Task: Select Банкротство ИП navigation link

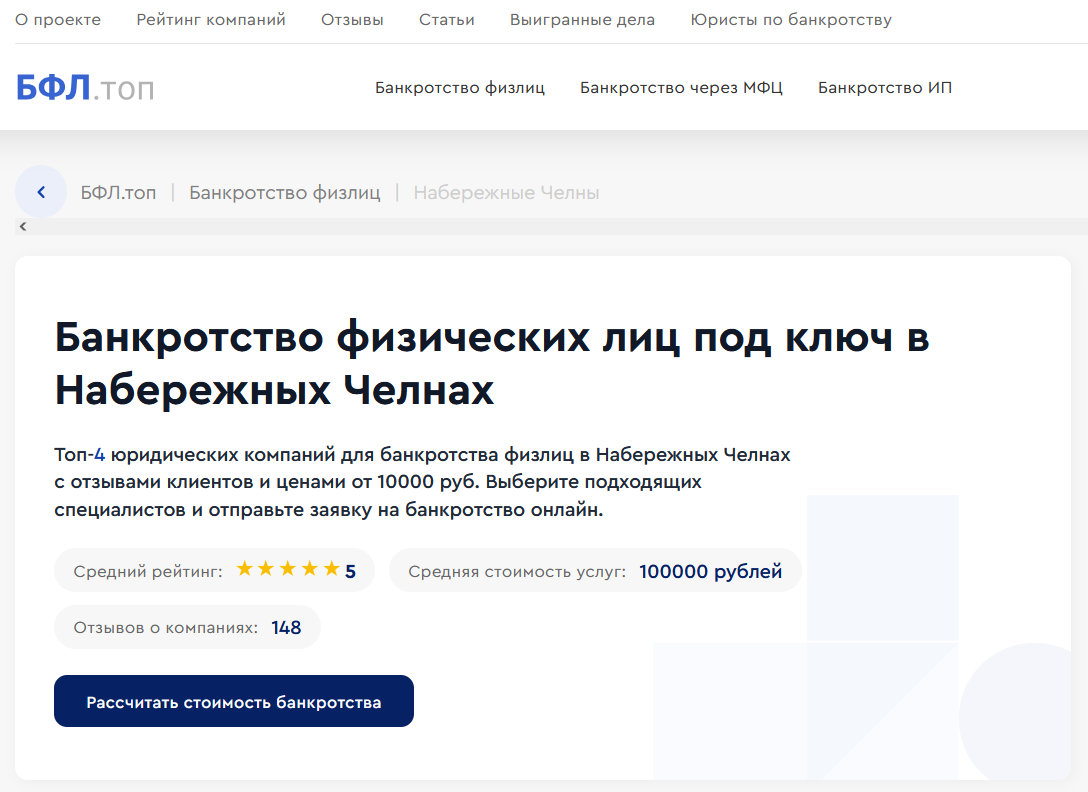Action: [885, 88]
